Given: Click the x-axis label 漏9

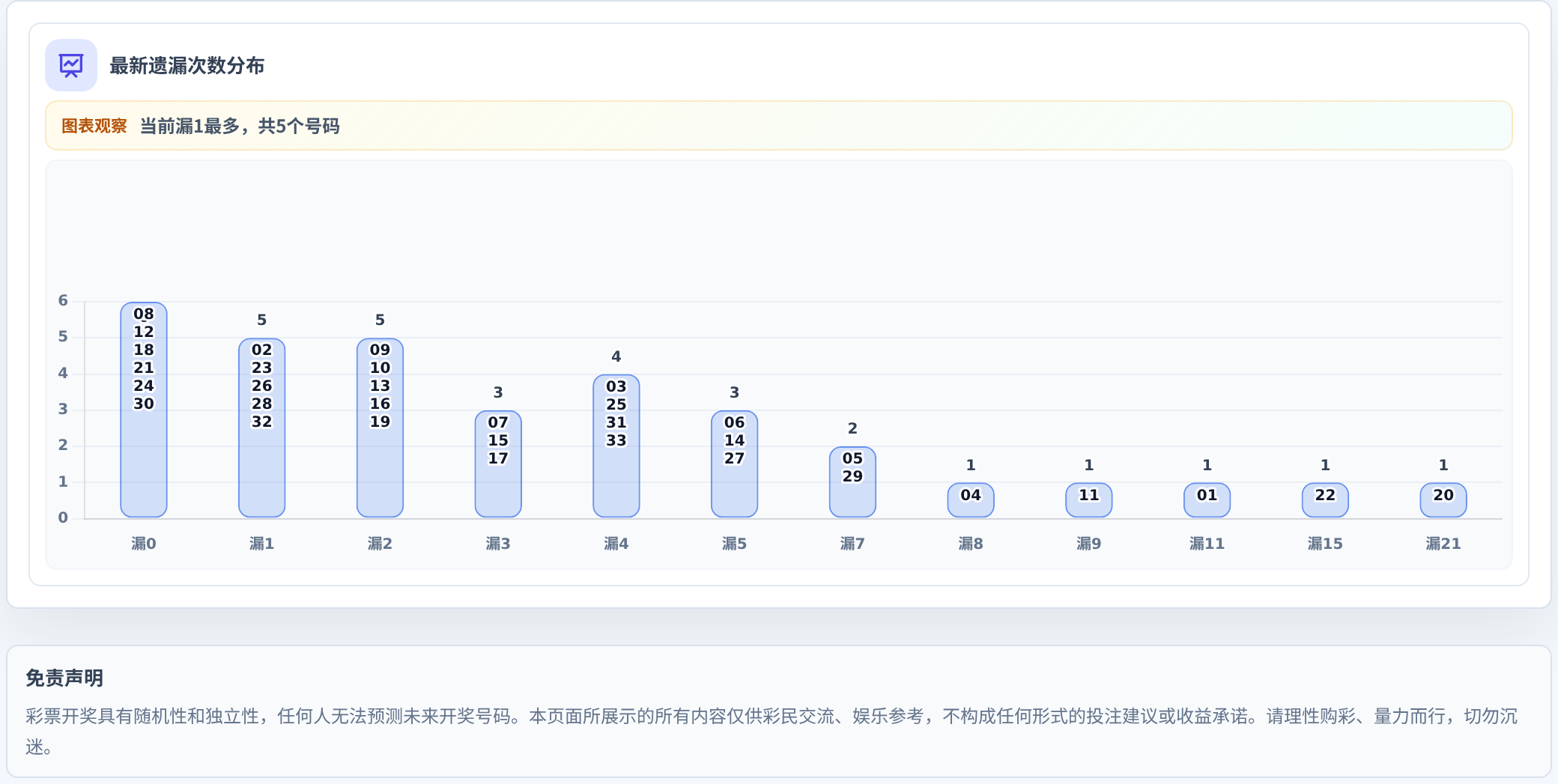Looking at the screenshot, I should click(1089, 544).
